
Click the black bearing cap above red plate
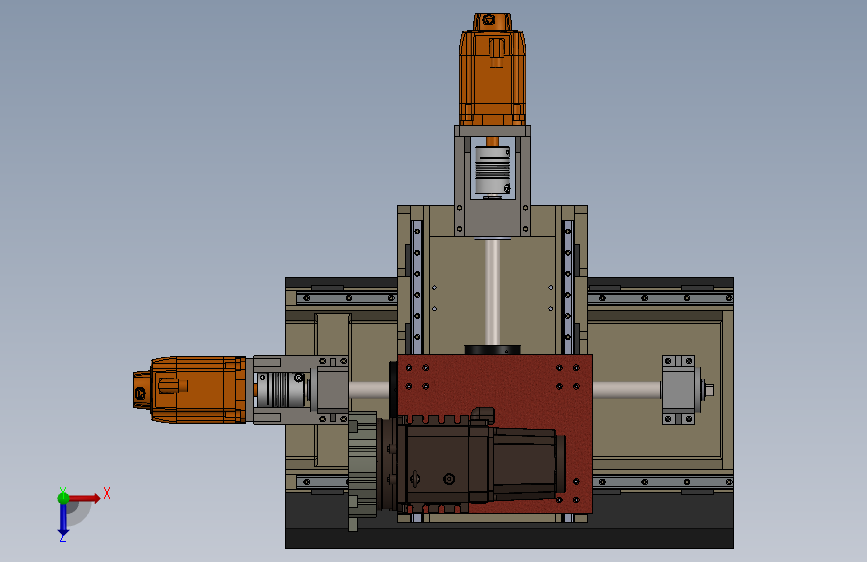[x=493, y=350]
